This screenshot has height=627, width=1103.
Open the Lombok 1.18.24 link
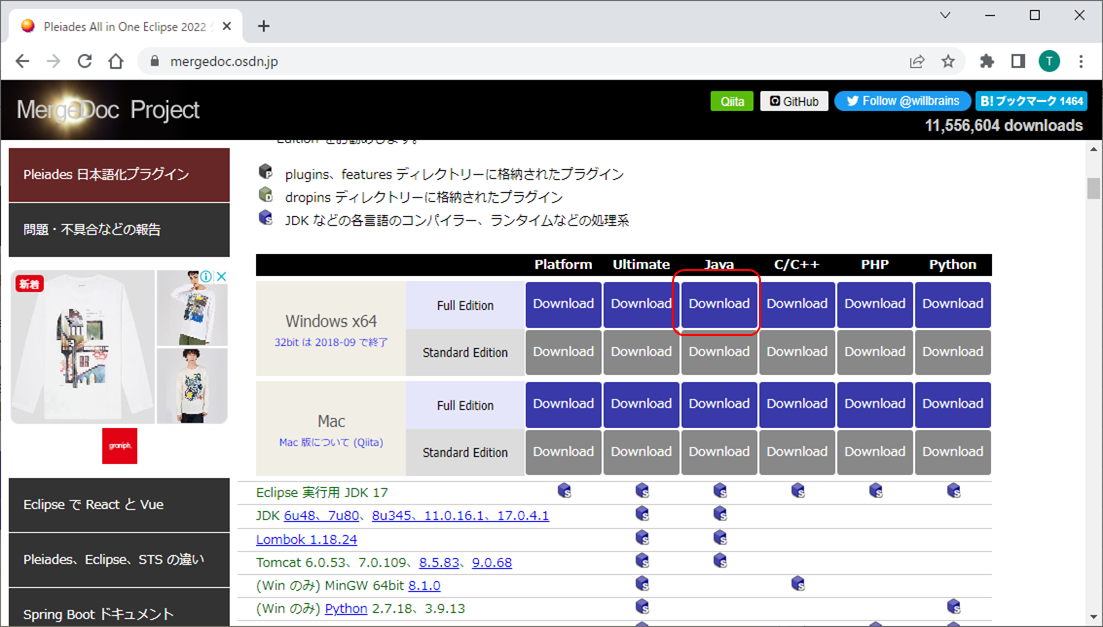click(307, 539)
